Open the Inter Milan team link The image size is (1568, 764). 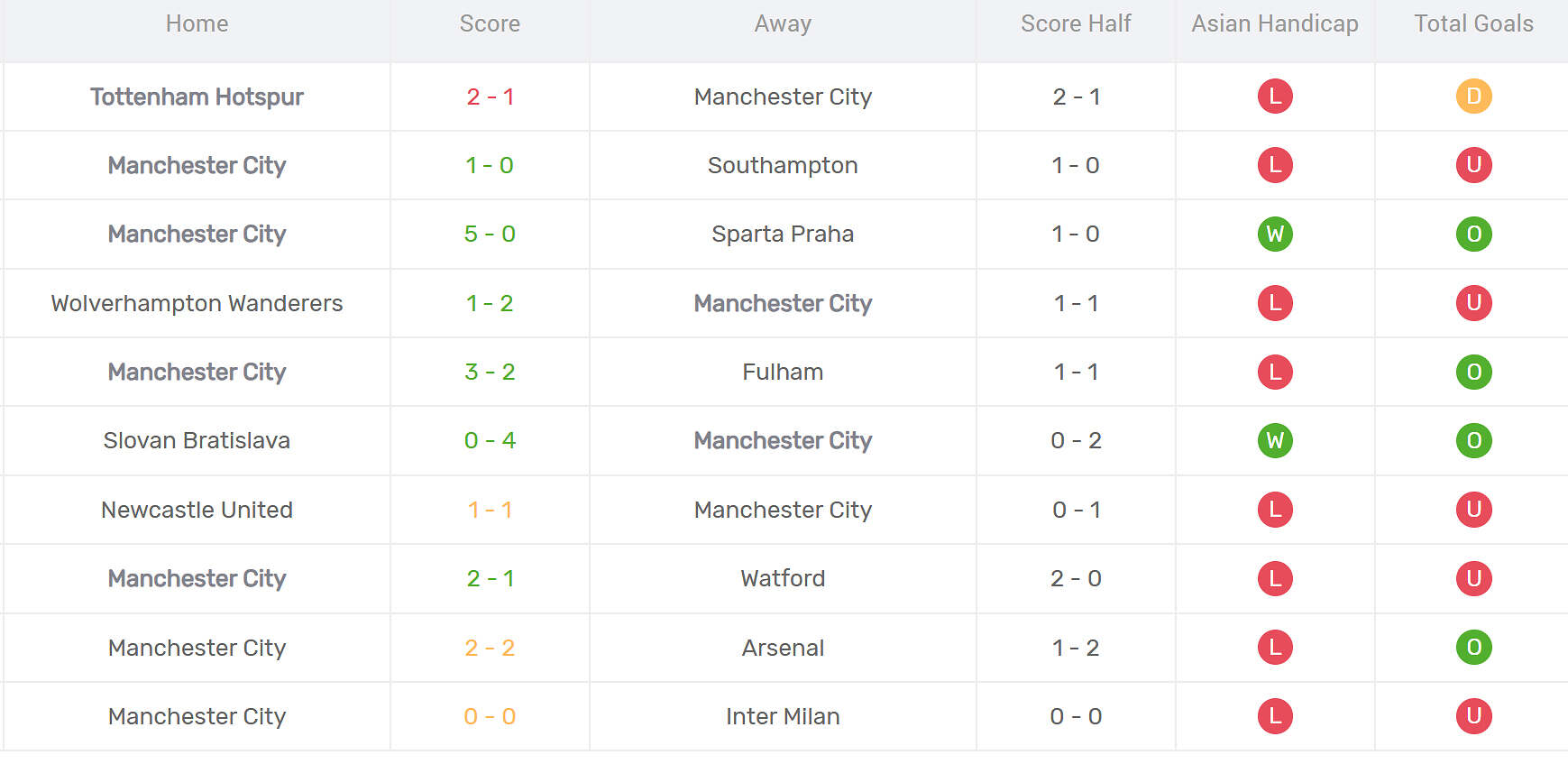(x=783, y=716)
